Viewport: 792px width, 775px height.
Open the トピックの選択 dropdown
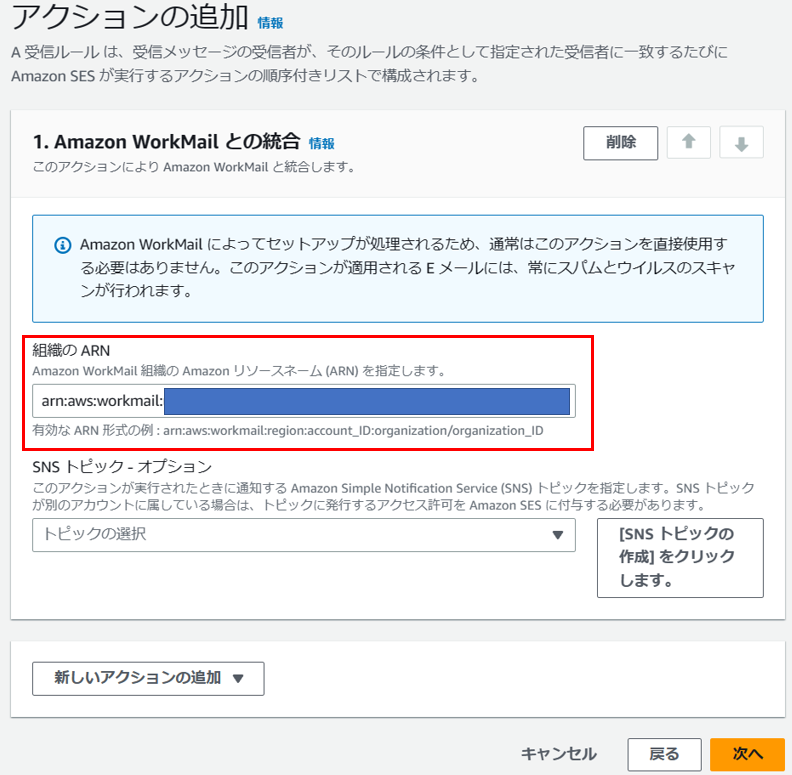tap(304, 535)
